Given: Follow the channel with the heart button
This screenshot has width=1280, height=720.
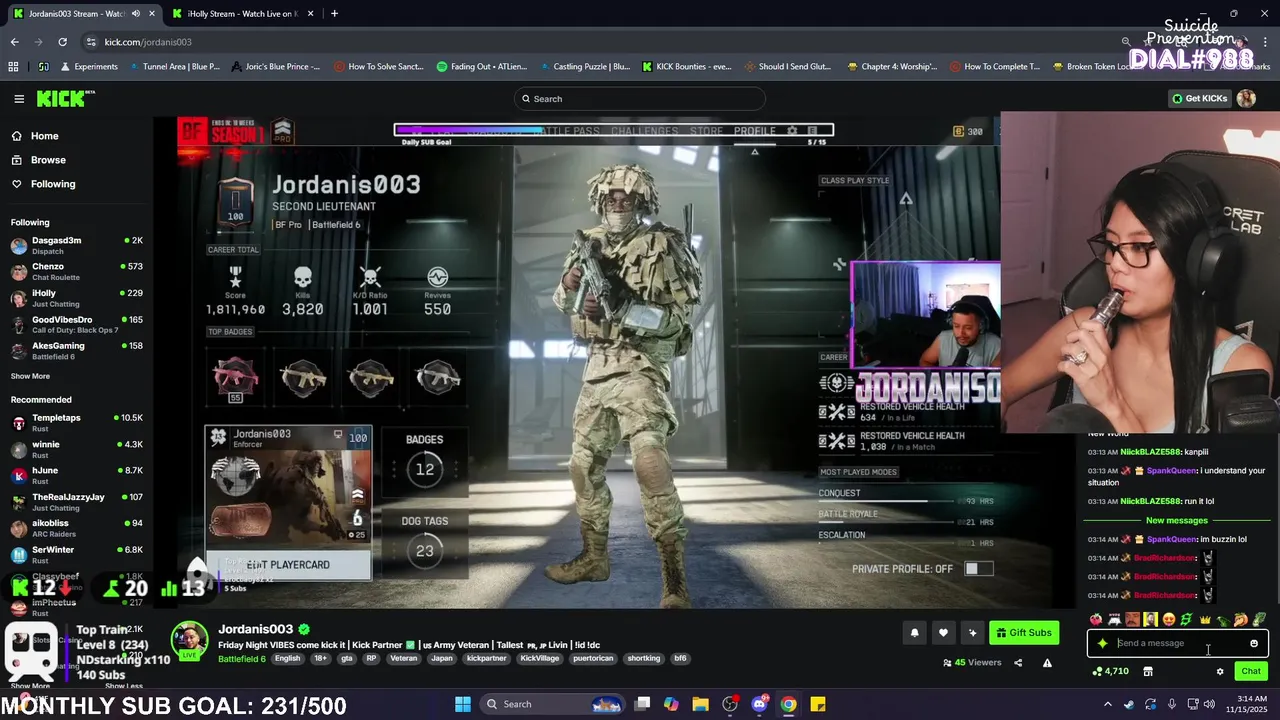Looking at the screenshot, I should click(943, 632).
